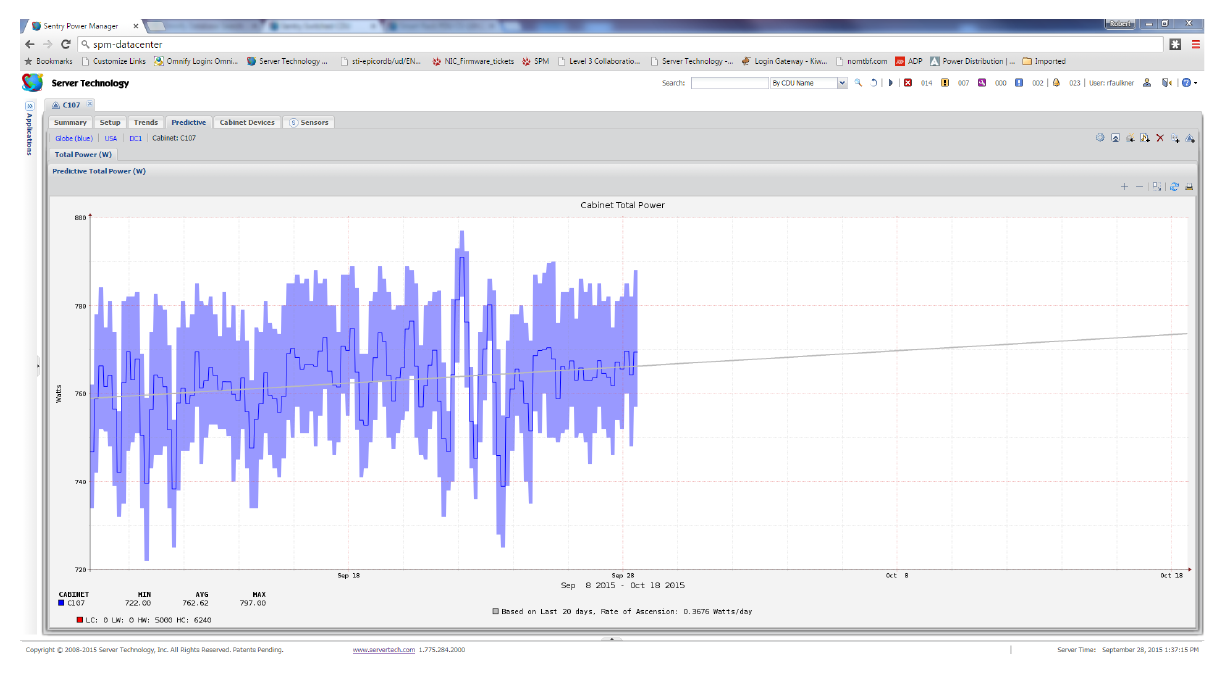Click the copy-add icon next to red X
Viewport: 1224px width, 680px height.
tap(1175, 138)
